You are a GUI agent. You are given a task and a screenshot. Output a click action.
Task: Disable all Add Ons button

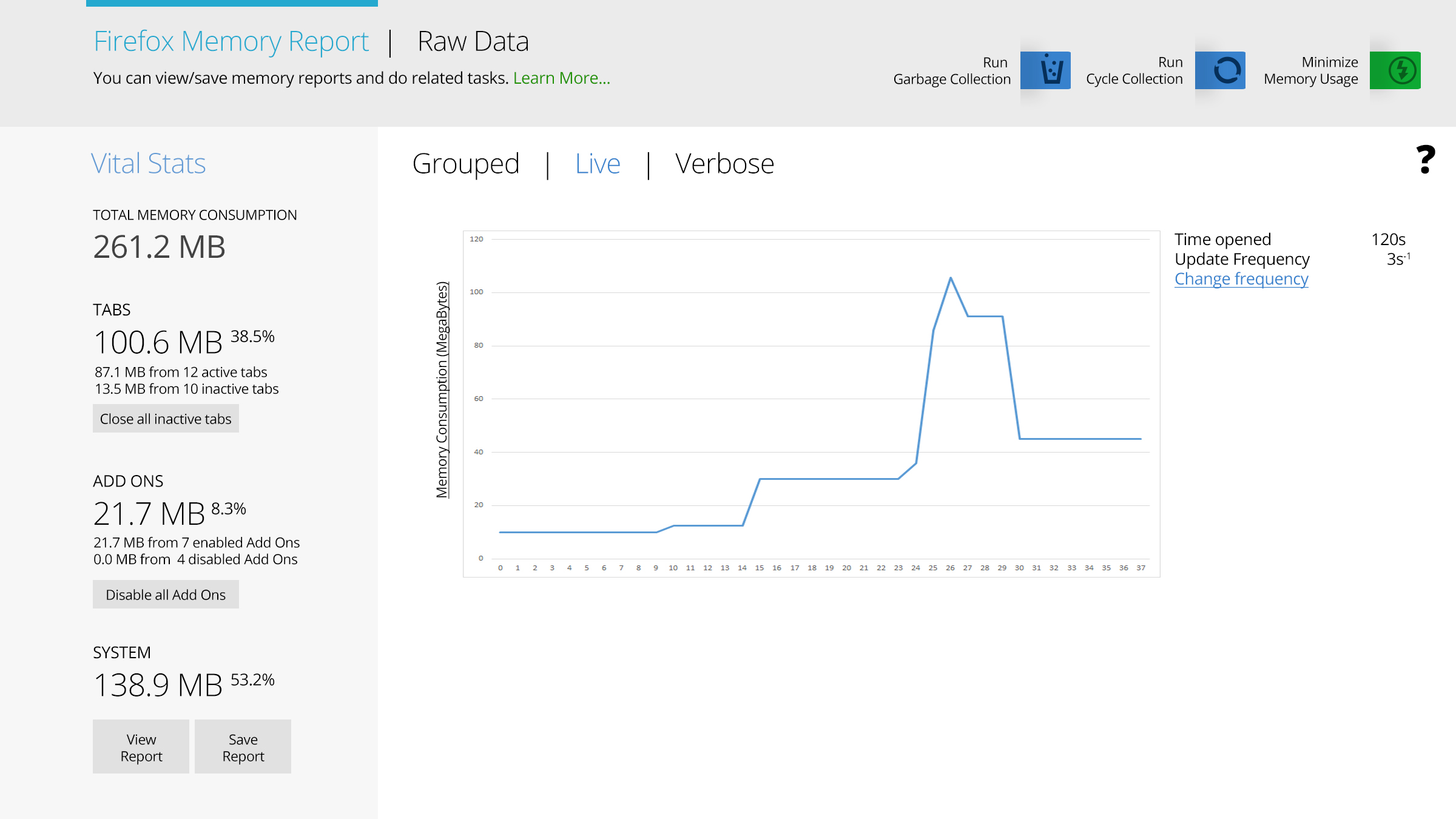pos(166,595)
